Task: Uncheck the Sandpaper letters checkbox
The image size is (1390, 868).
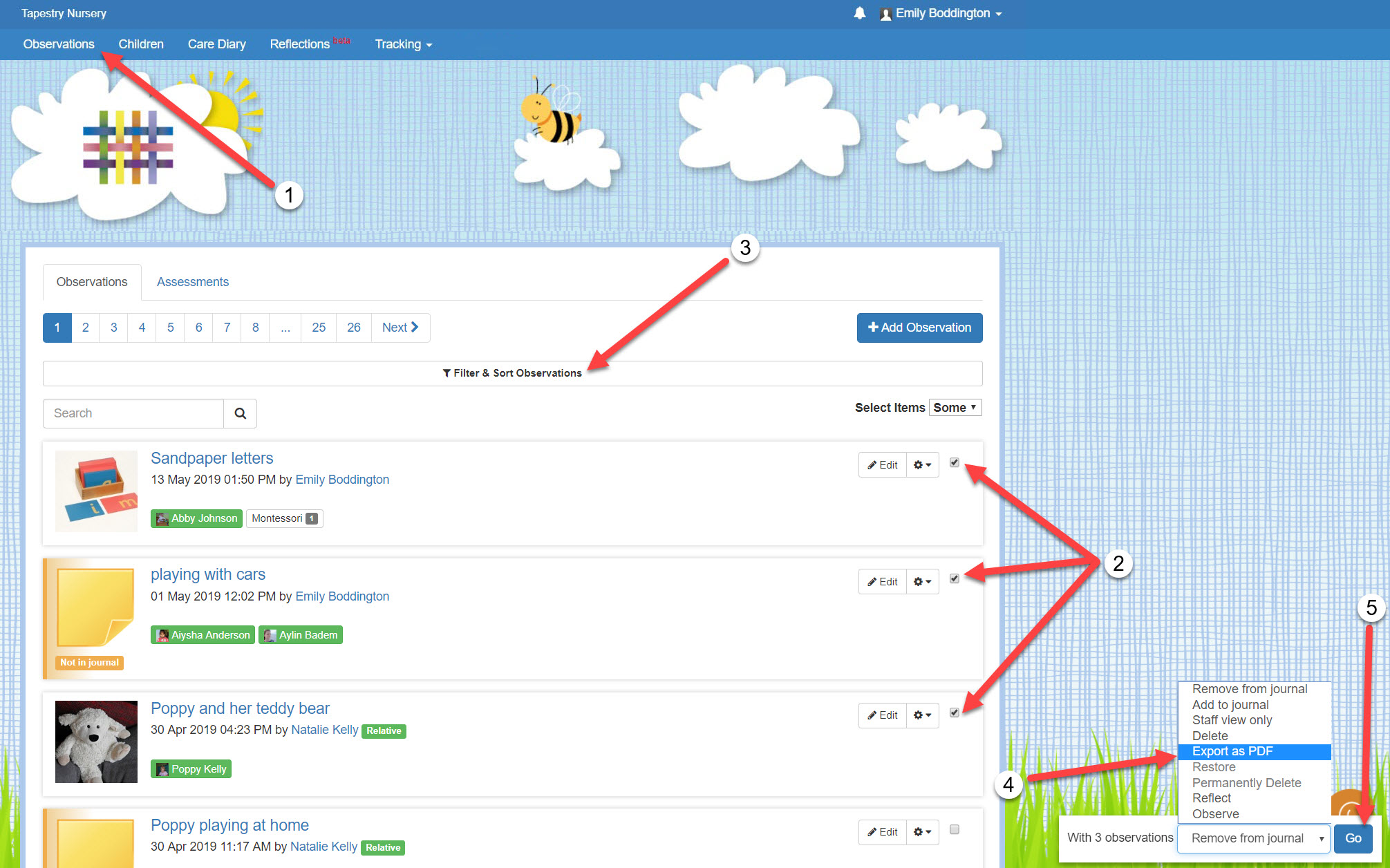Action: point(954,462)
